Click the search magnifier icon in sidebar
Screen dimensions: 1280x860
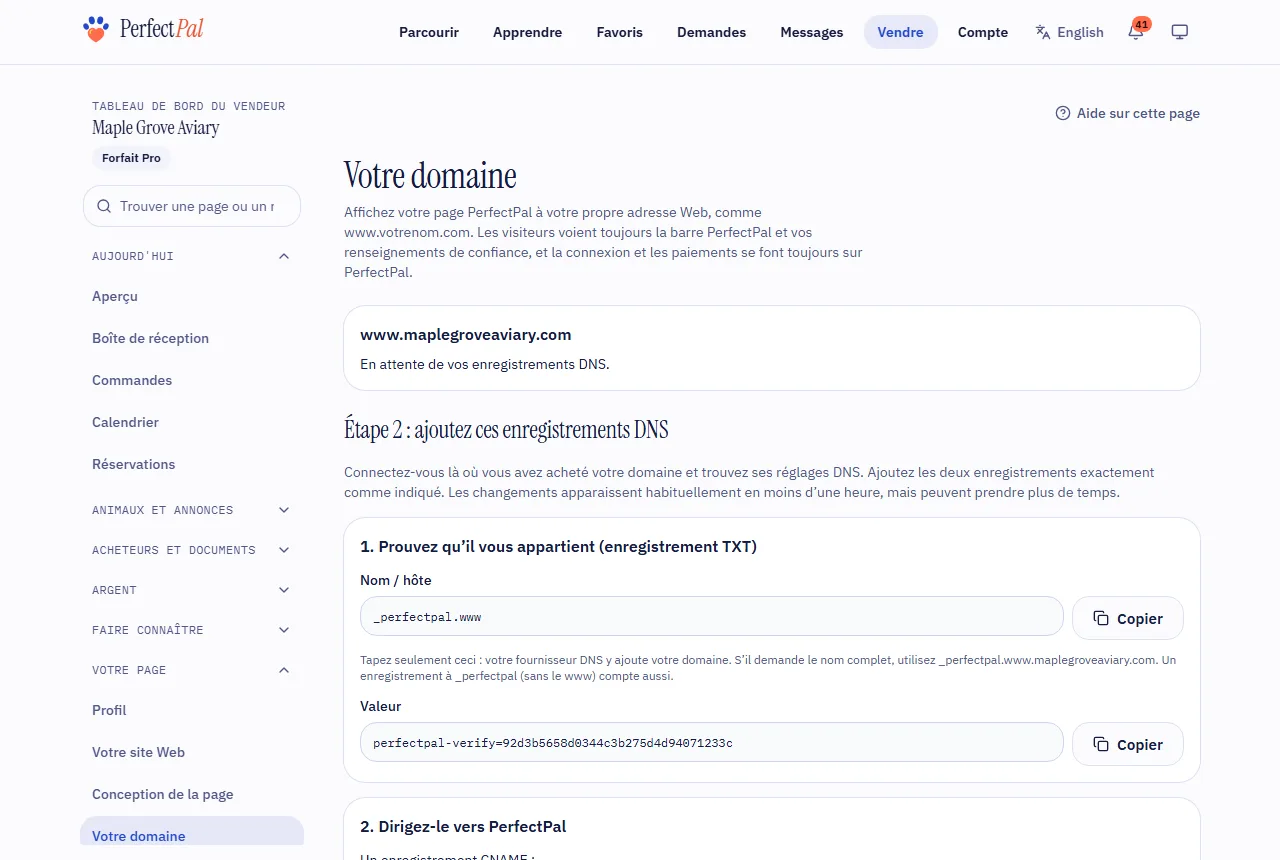(x=104, y=206)
